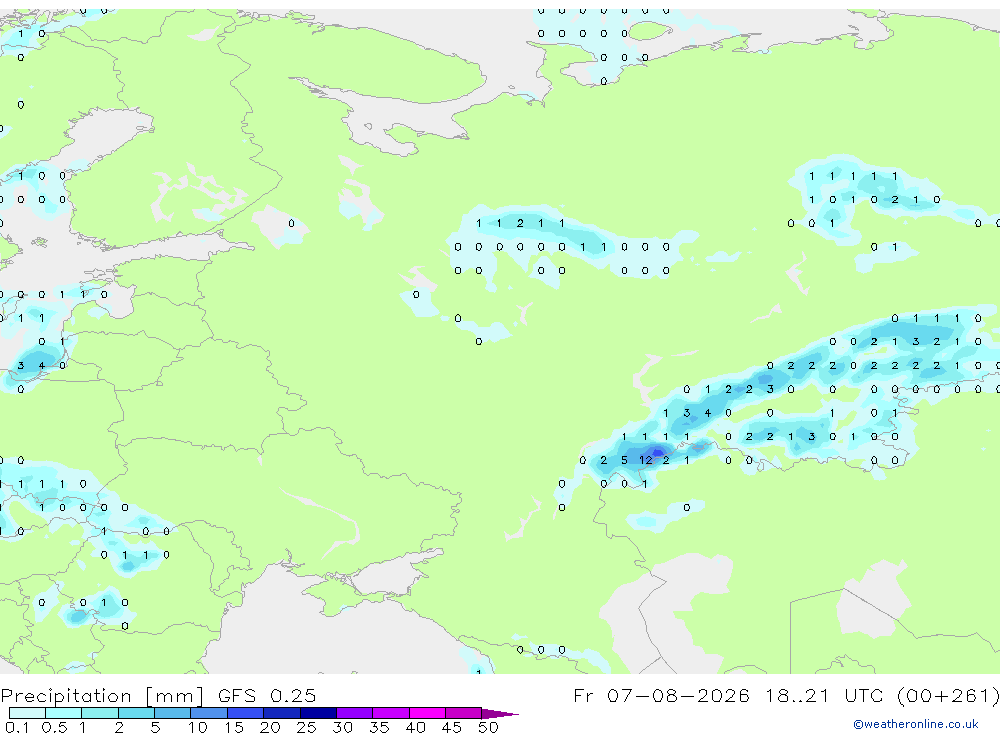The width and height of the screenshot is (1000, 733).
Task: Click the '12' precipitation value on the map
Action: pos(645,460)
